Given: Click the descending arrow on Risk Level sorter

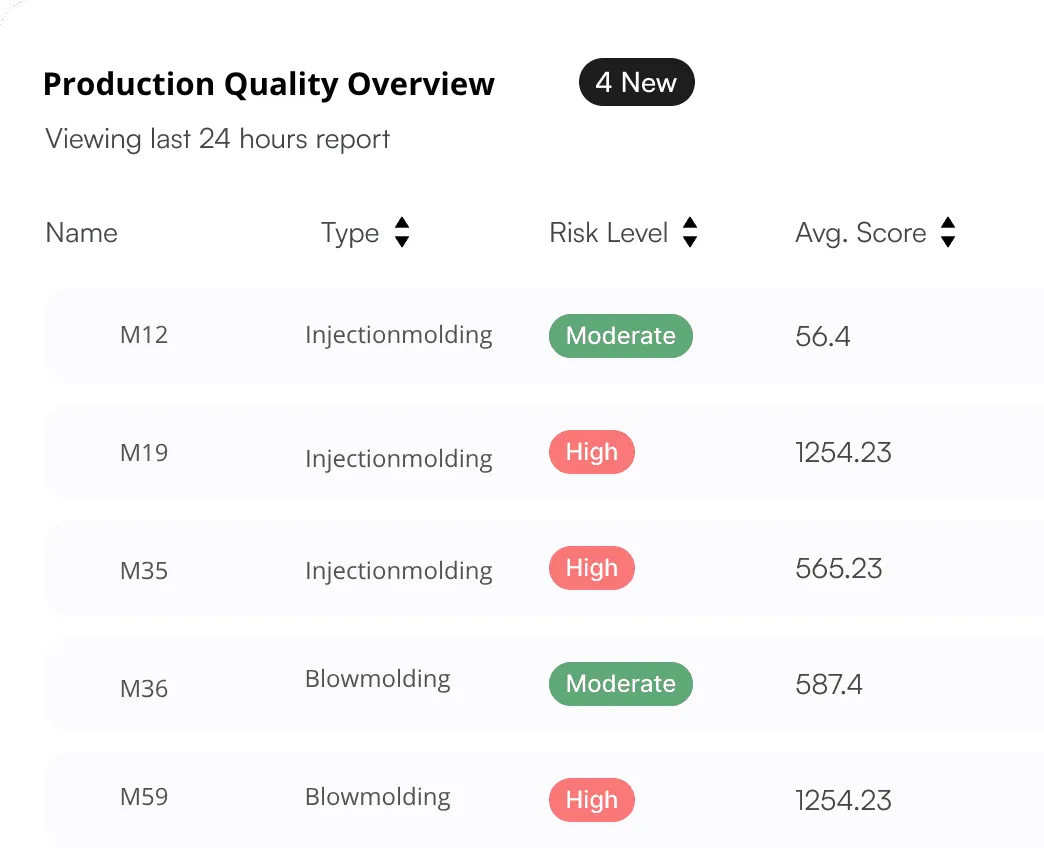Looking at the screenshot, I should point(690,240).
